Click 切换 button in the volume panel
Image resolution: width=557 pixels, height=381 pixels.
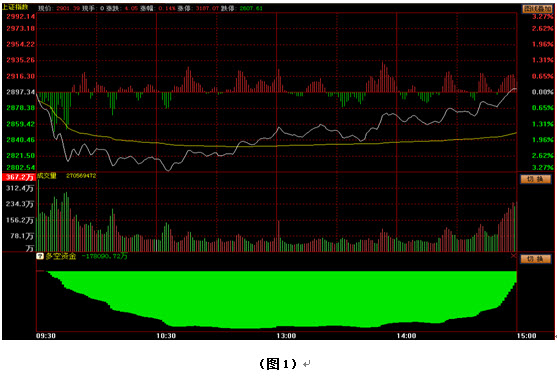(x=535, y=179)
